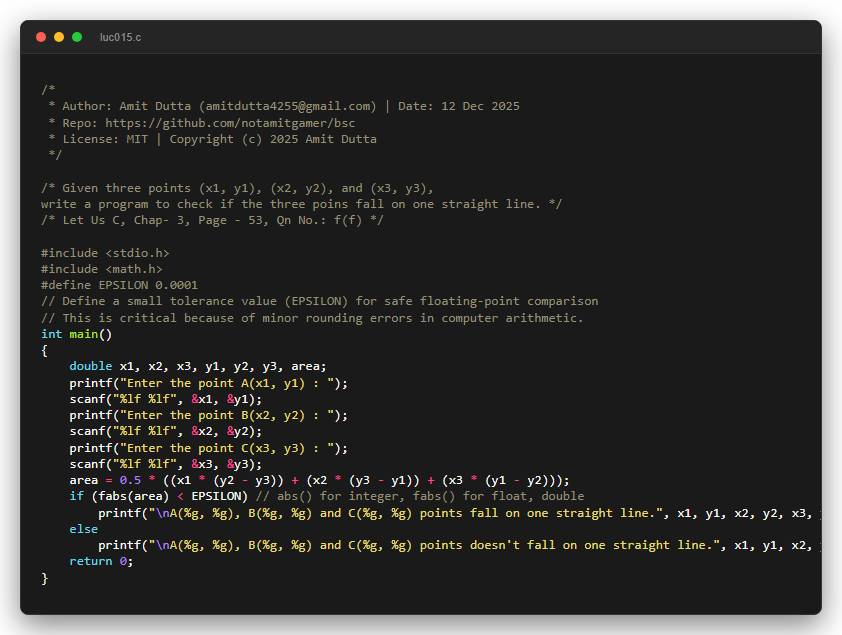Click the printf "points doesn't fall" line
Viewport: 842px width, 635px height.
pyautogui.click(x=460, y=545)
